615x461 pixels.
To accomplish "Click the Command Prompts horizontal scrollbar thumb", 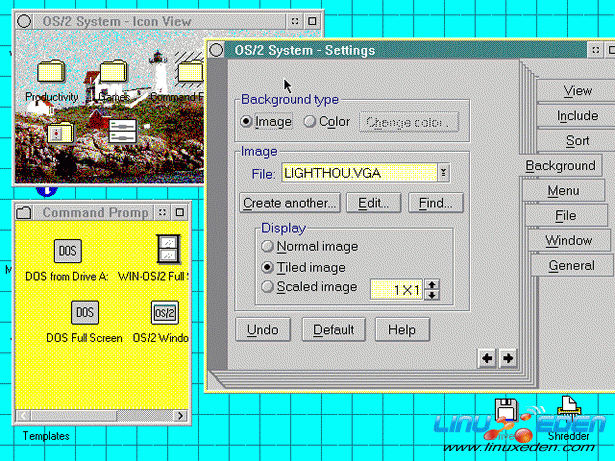I will point(74,415).
